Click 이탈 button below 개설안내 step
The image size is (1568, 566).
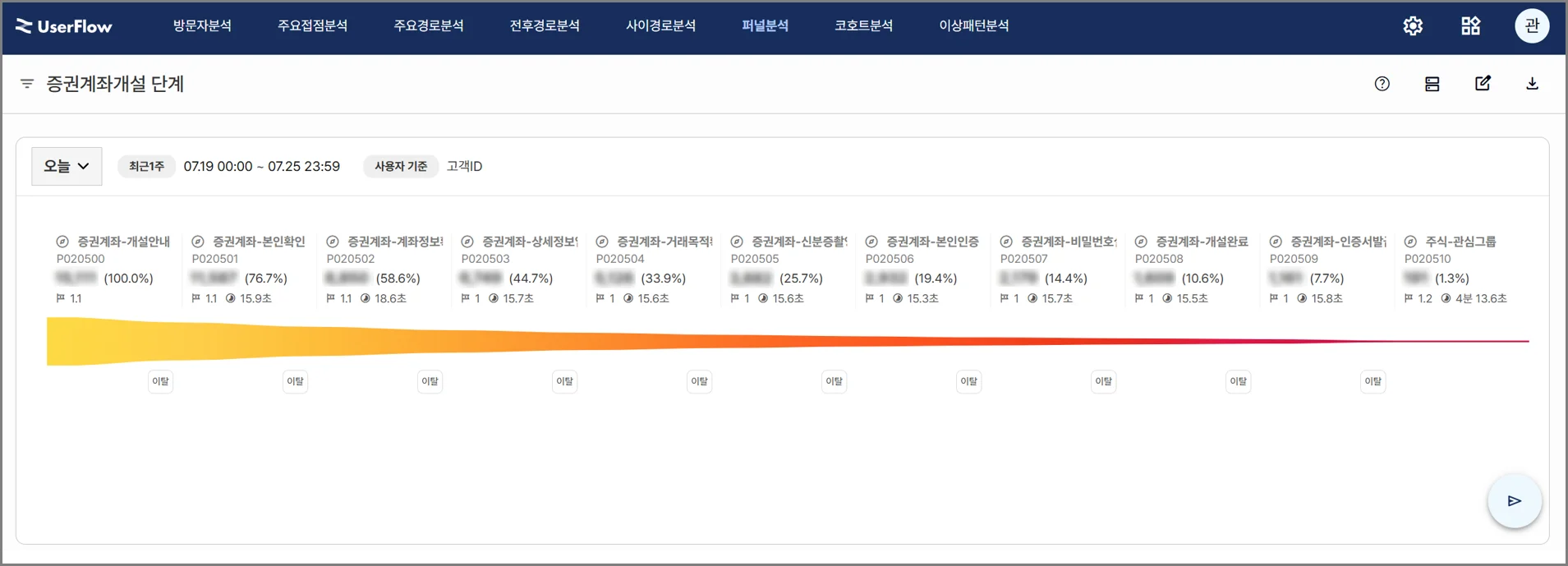(160, 381)
